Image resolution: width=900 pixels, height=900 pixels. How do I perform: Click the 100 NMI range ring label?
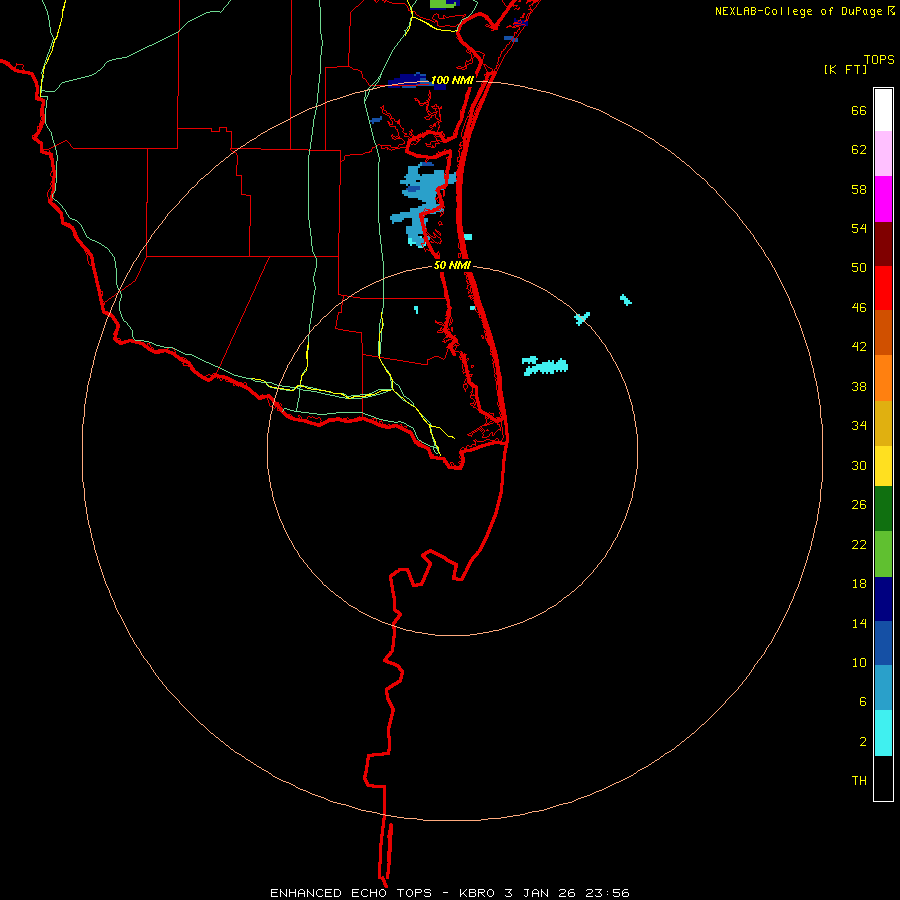pyautogui.click(x=452, y=80)
